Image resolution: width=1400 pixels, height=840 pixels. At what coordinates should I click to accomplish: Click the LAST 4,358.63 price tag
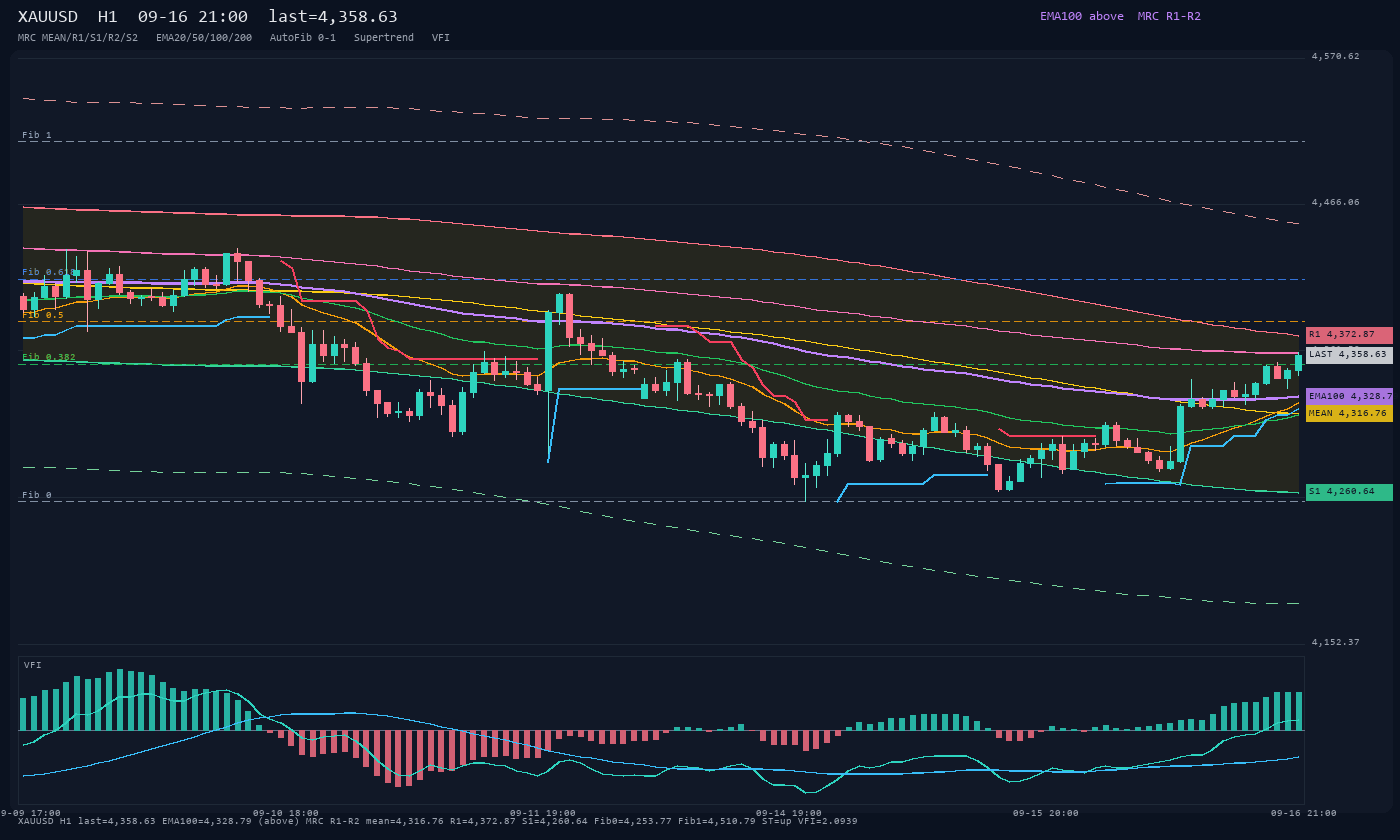(1349, 355)
